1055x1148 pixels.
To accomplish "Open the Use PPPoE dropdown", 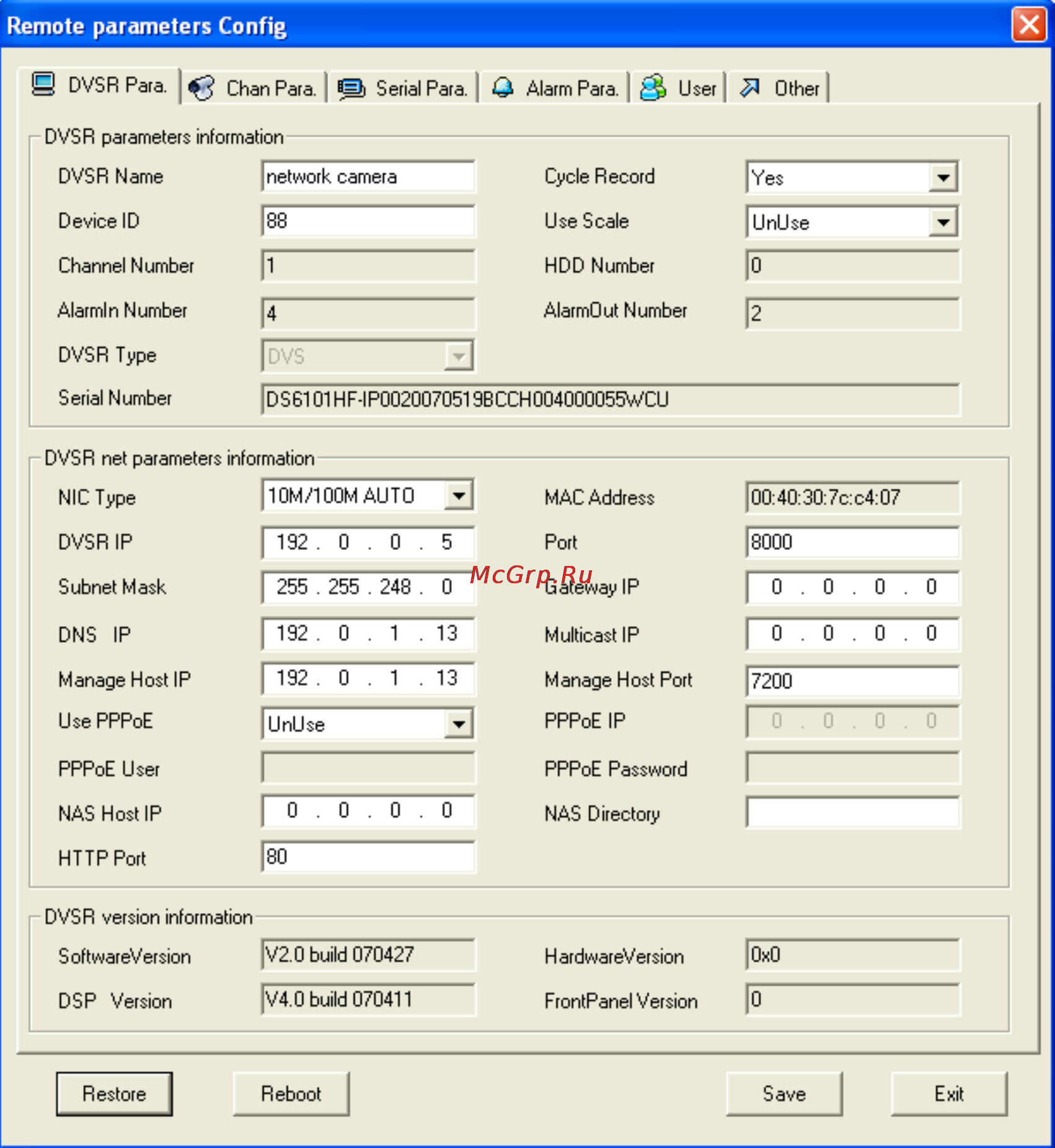I will (x=459, y=723).
